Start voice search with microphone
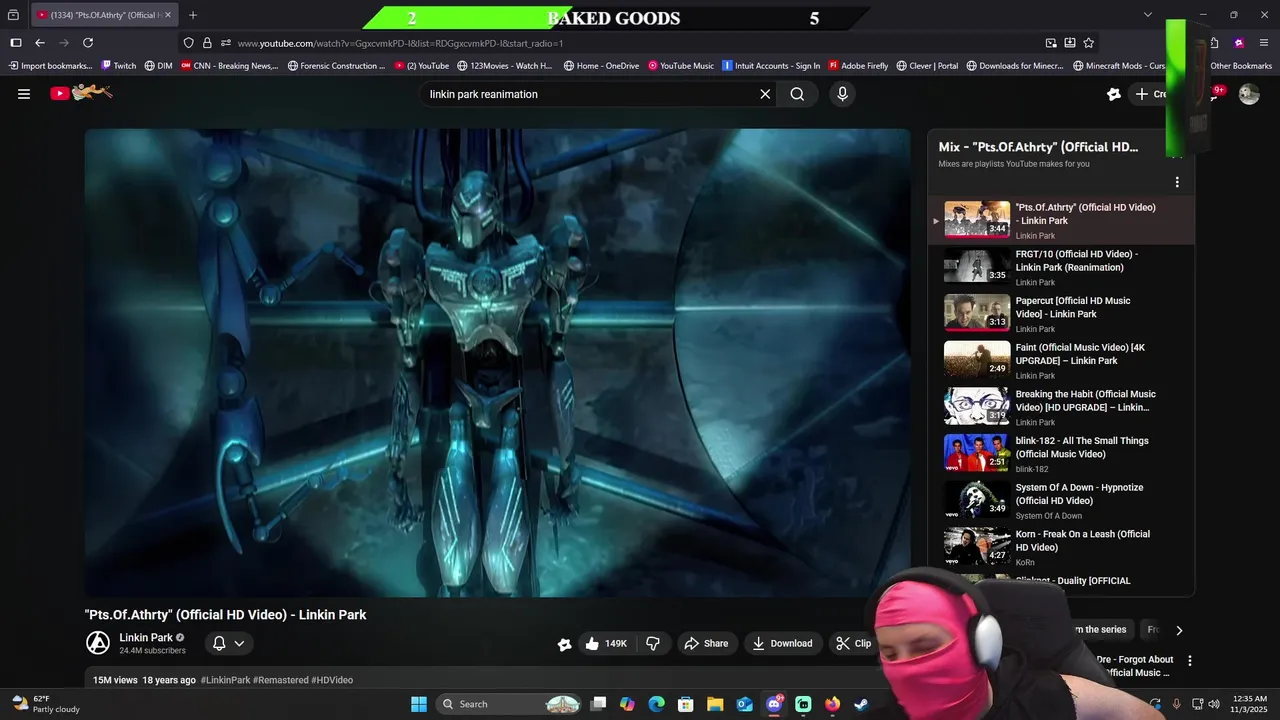This screenshot has width=1280, height=720. tap(842, 94)
